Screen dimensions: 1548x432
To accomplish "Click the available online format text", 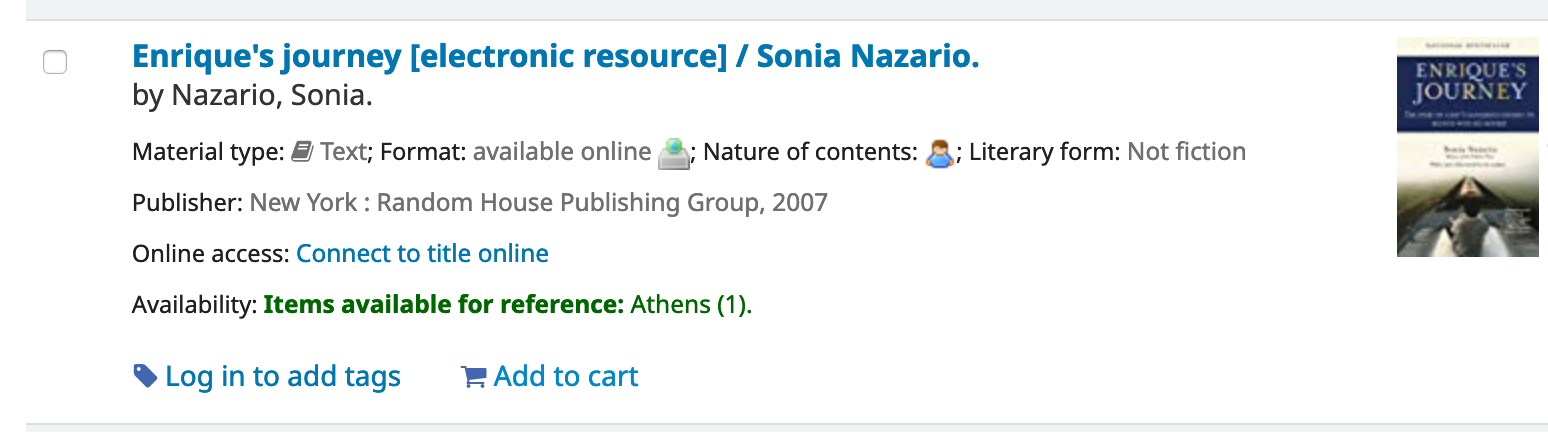I will pos(561,152).
